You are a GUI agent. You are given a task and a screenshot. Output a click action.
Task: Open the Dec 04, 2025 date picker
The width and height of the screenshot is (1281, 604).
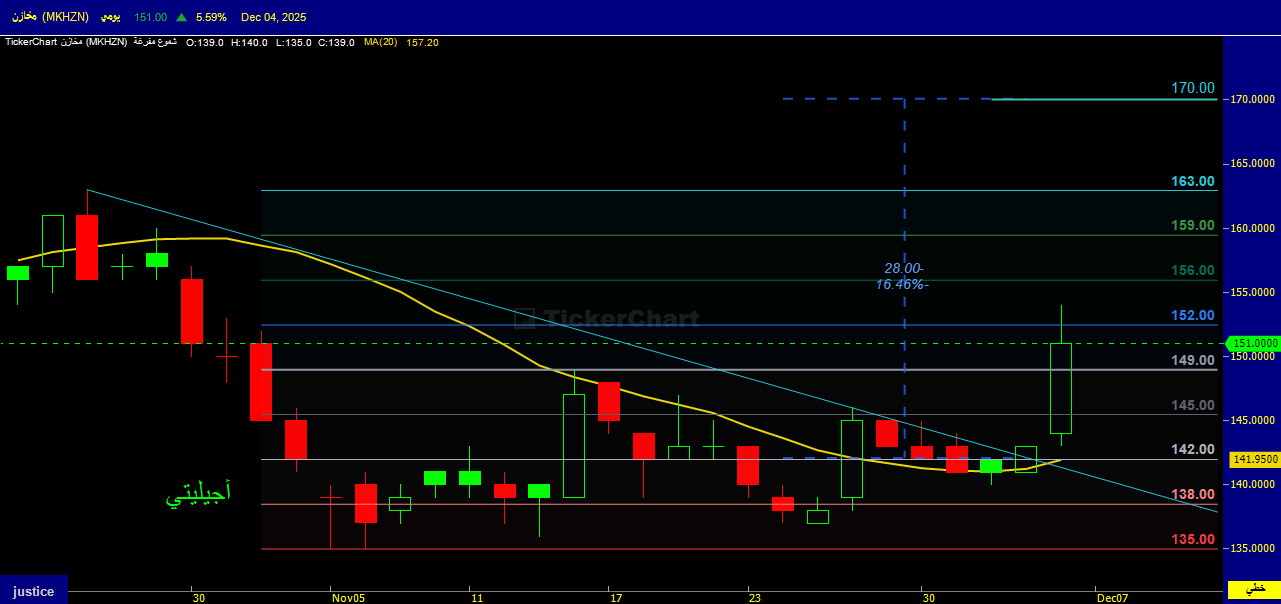[x=274, y=17]
